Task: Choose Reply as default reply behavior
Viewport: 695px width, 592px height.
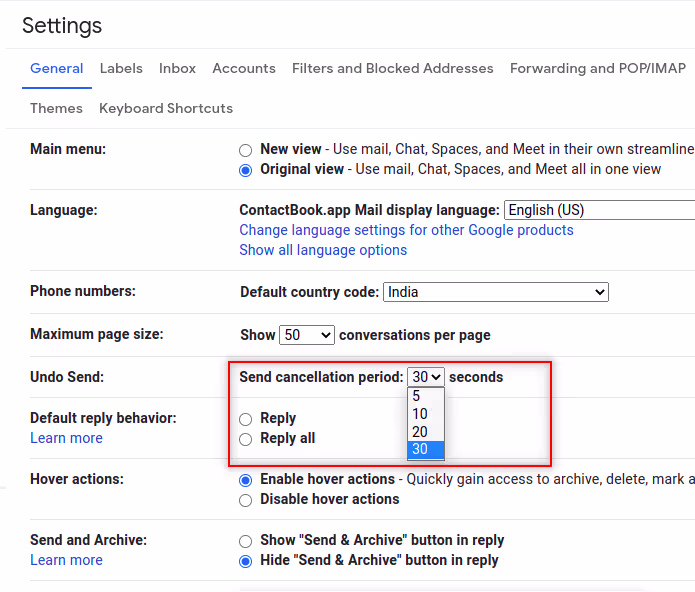Action: 246,419
